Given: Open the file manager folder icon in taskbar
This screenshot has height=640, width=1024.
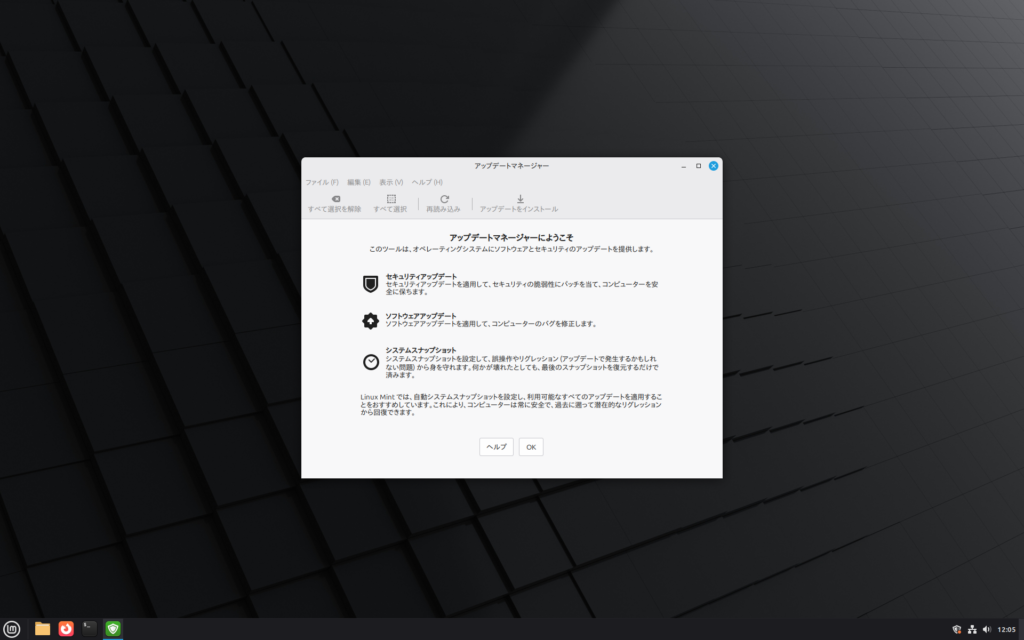Looking at the screenshot, I should click(42, 629).
